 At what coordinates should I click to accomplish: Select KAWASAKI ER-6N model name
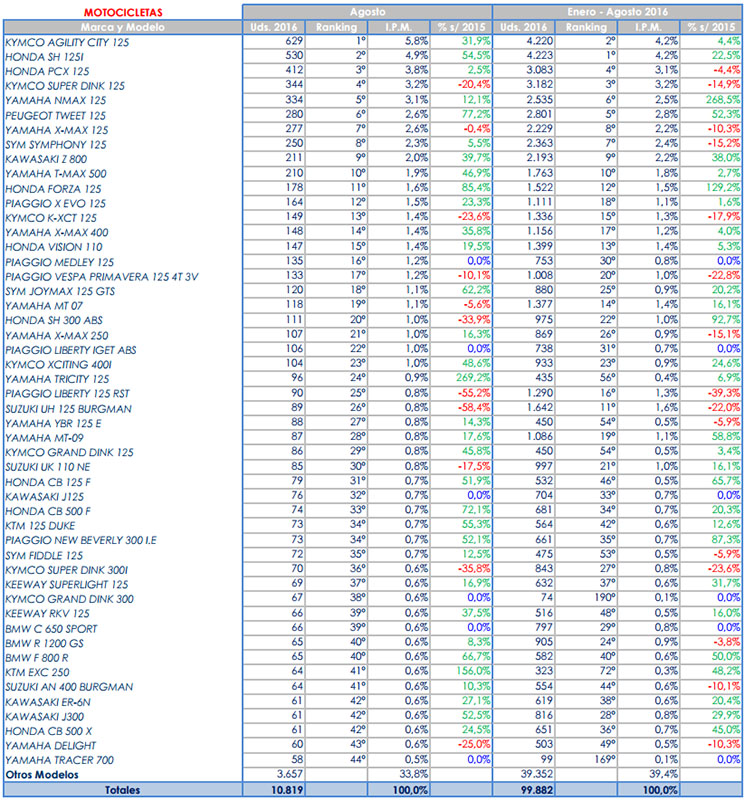[48, 702]
